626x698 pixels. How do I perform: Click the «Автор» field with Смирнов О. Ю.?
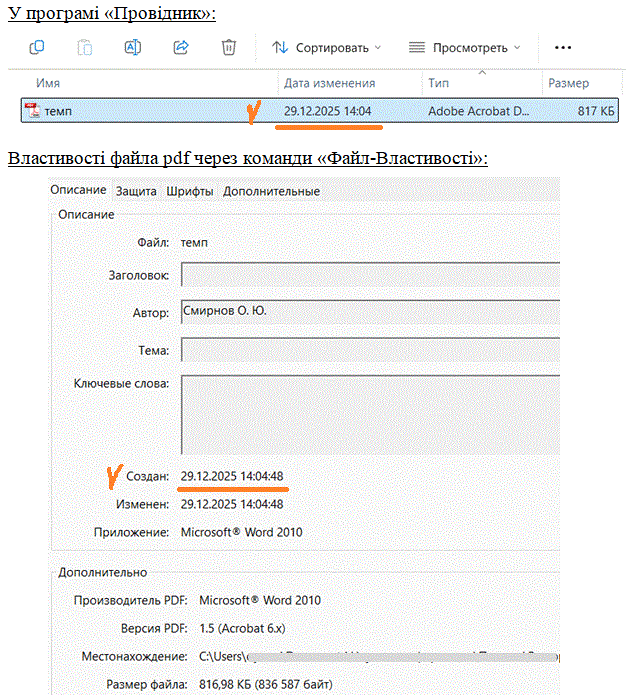[x=369, y=312]
